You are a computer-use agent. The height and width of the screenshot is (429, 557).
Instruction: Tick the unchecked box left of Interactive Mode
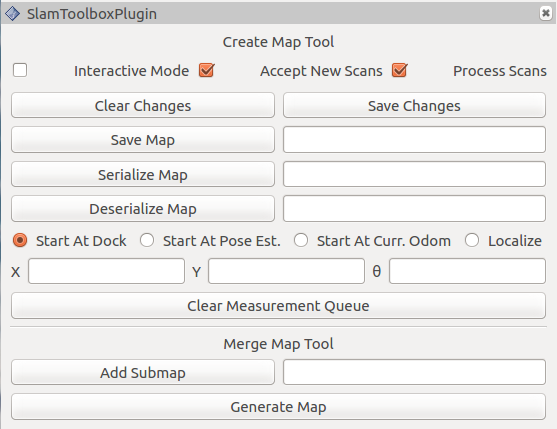[20, 70]
